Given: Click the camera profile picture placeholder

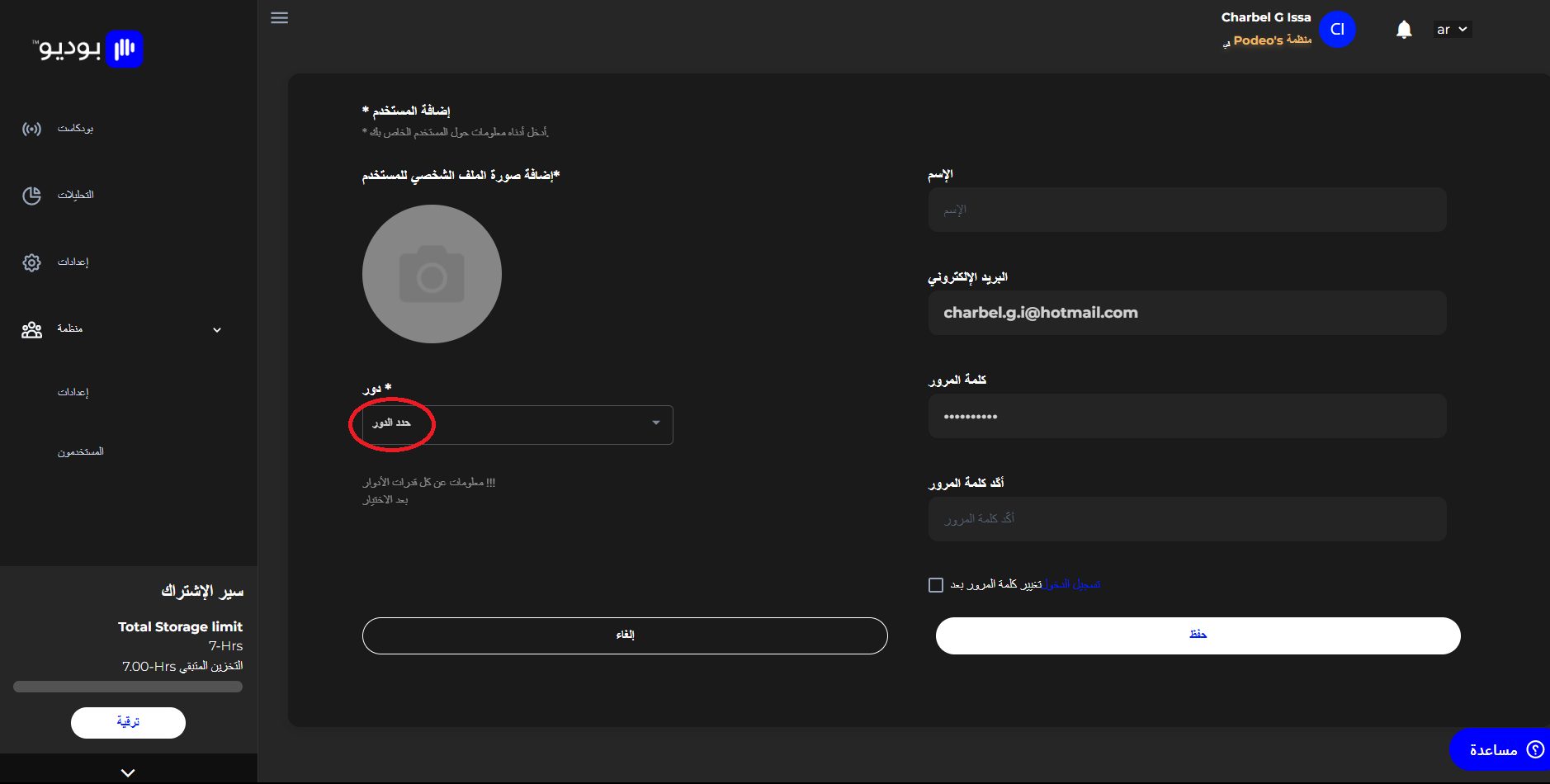Looking at the screenshot, I should 432,274.
